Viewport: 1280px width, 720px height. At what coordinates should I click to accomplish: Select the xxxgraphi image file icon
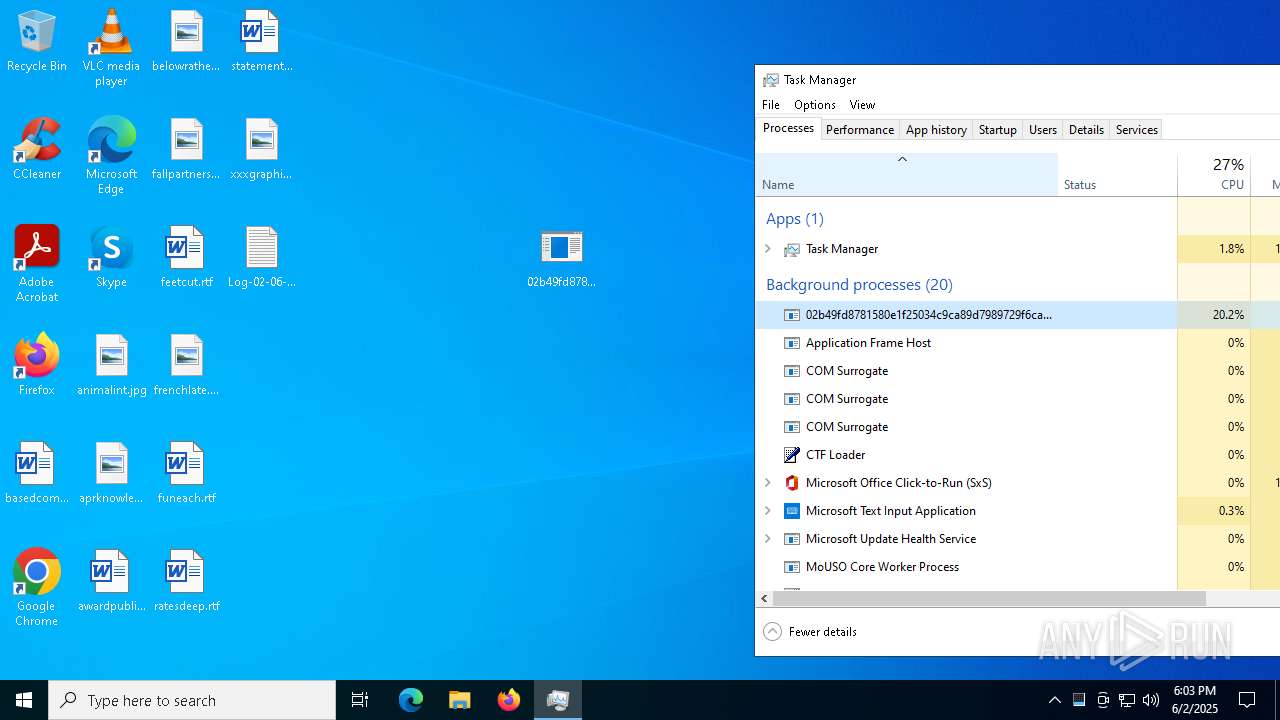[261, 149]
